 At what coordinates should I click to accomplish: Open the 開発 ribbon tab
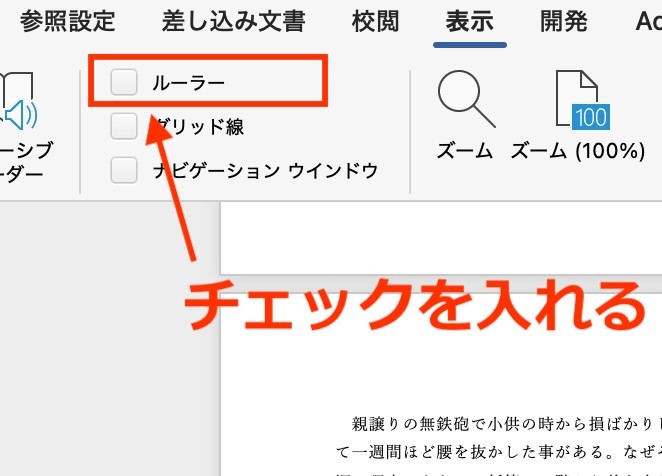coord(564,21)
